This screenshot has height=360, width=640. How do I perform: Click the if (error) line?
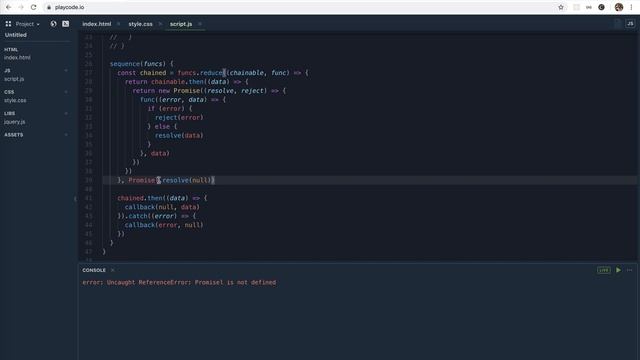pyautogui.click(x=170, y=109)
